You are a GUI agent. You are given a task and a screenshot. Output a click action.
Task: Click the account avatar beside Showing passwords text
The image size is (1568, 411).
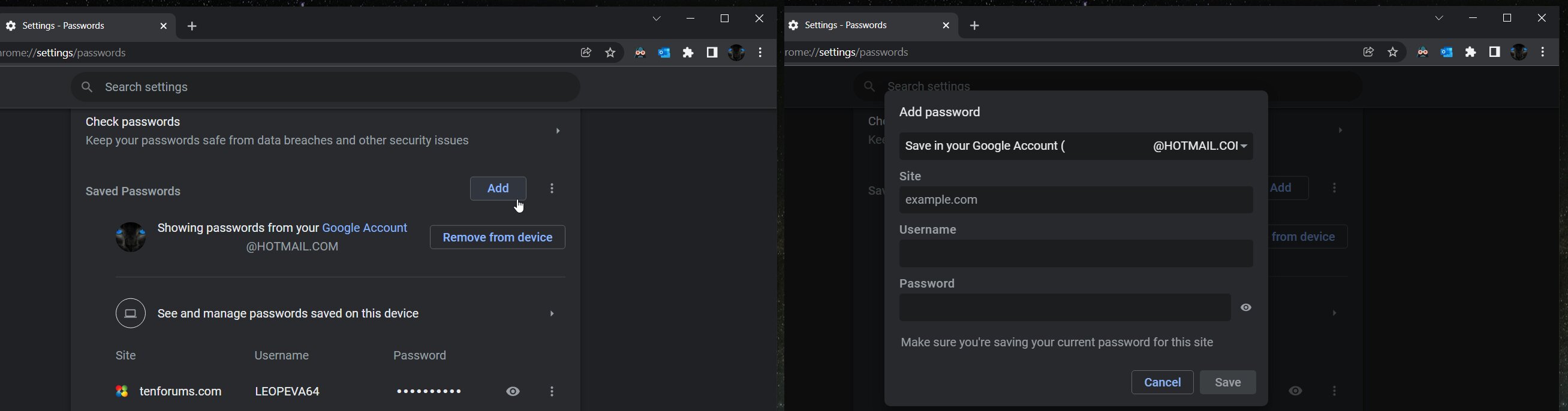[x=130, y=237]
